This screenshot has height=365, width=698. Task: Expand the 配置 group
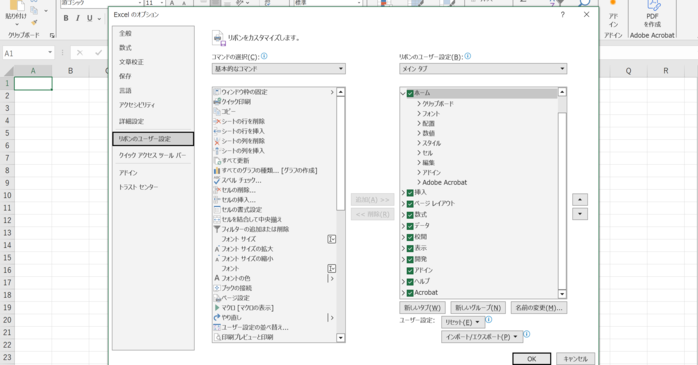[x=419, y=123]
